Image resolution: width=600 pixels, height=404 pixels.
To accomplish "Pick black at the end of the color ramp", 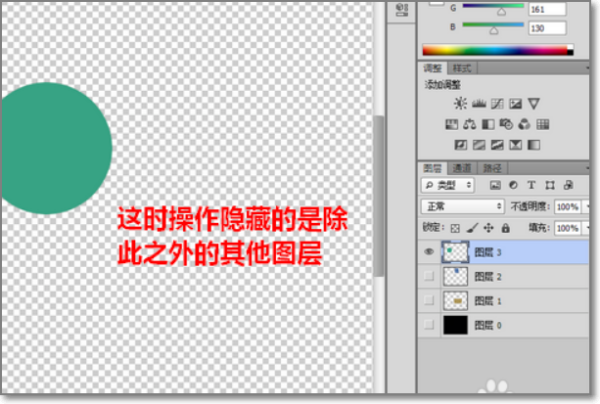I will [x=570, y=52].
